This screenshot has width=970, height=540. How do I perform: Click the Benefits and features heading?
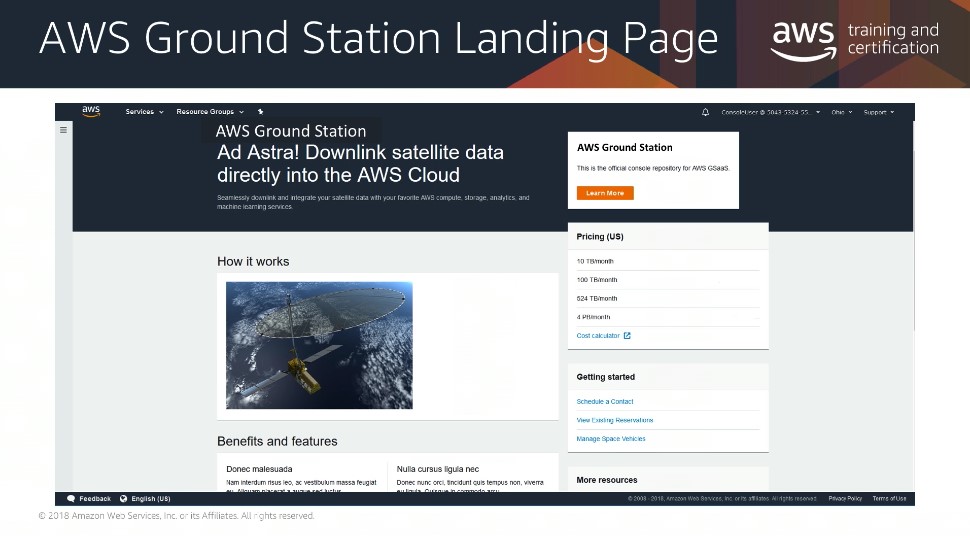click(277, 441)
